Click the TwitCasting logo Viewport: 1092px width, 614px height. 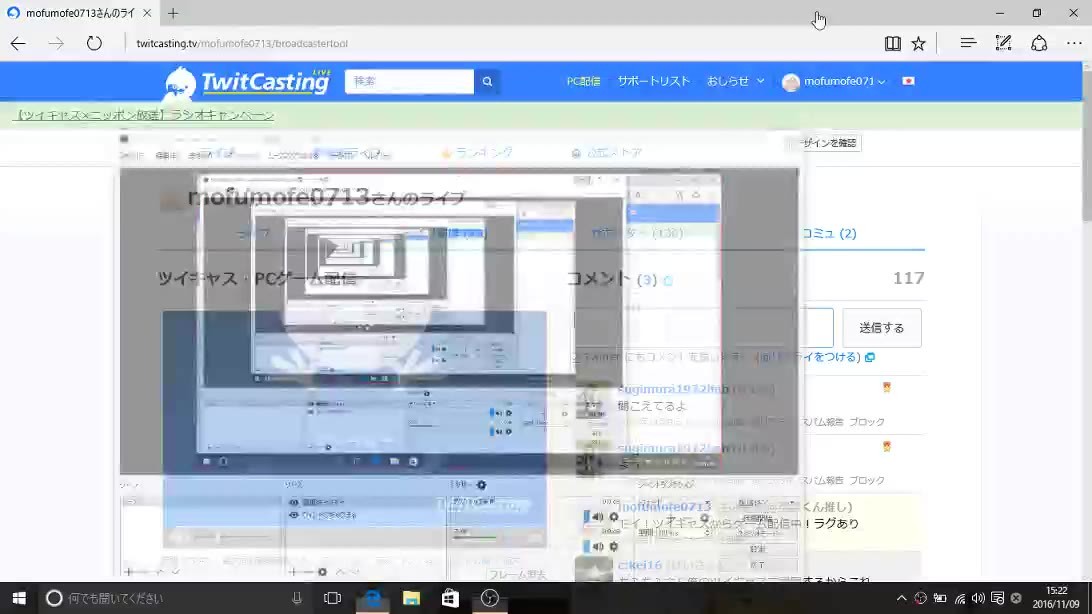pos(247,82)
